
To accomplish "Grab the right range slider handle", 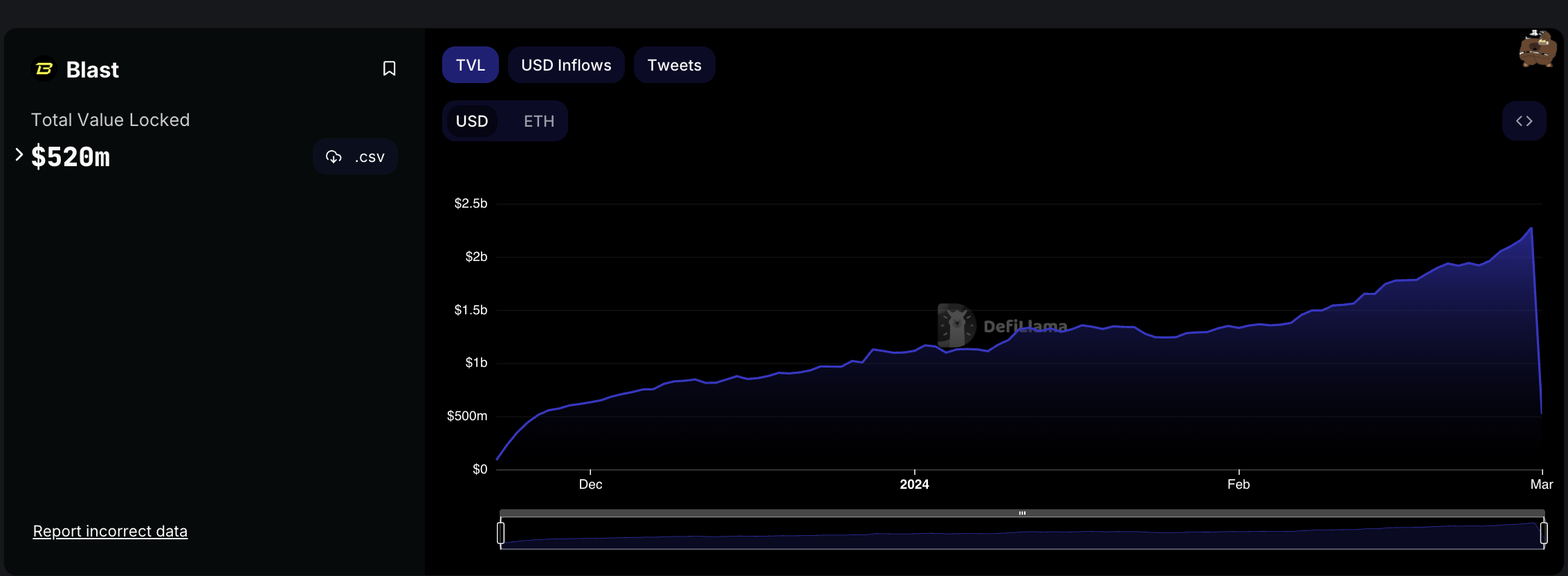I will [1544, 533].
